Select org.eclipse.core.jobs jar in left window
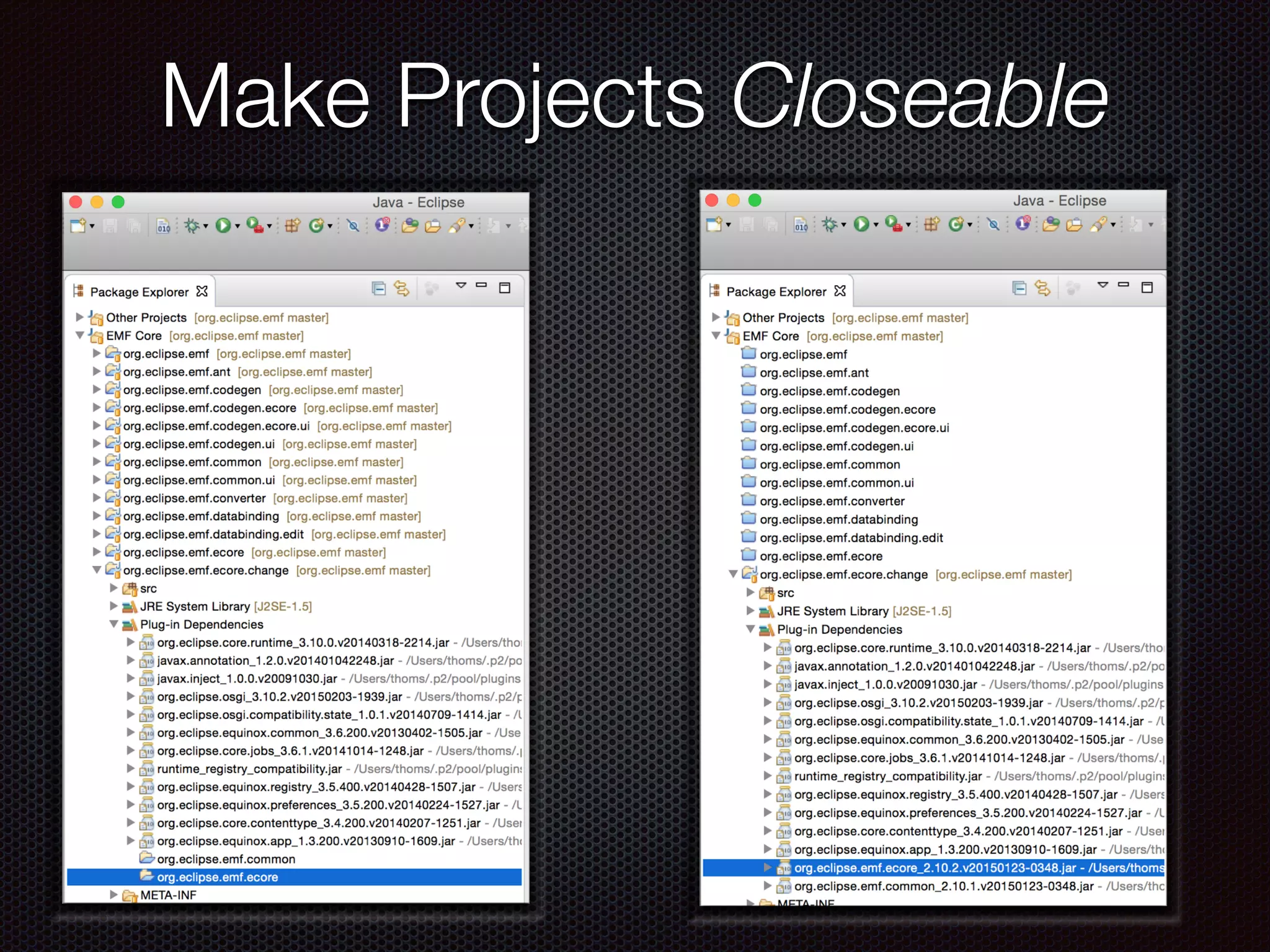The image size is (1270, 952). pyautogui.click(x=290, y=751)
